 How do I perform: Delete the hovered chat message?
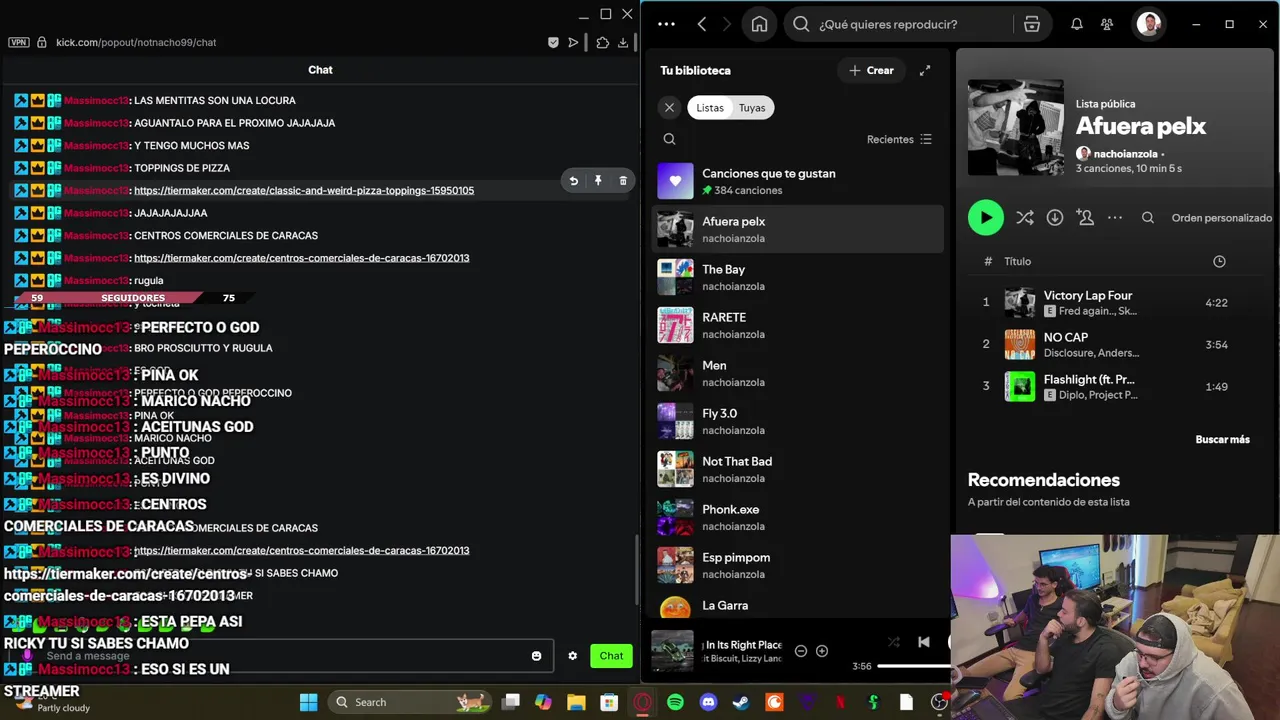click(623, 181)
